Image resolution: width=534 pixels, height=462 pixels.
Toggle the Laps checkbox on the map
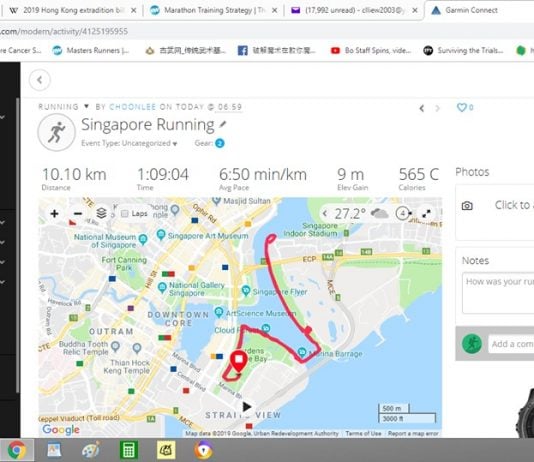[x=125, y=213]
